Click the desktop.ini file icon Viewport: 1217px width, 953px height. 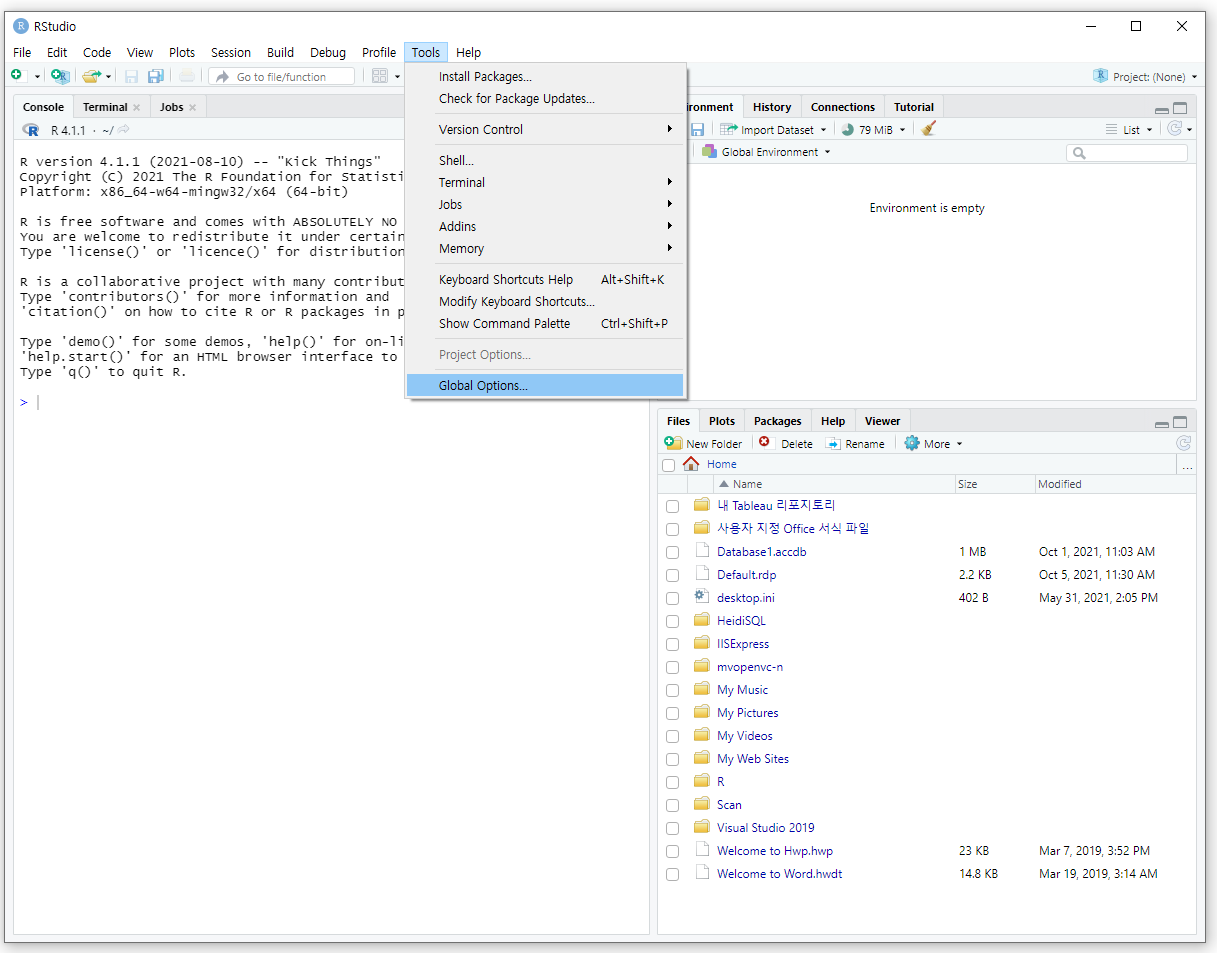701,597
